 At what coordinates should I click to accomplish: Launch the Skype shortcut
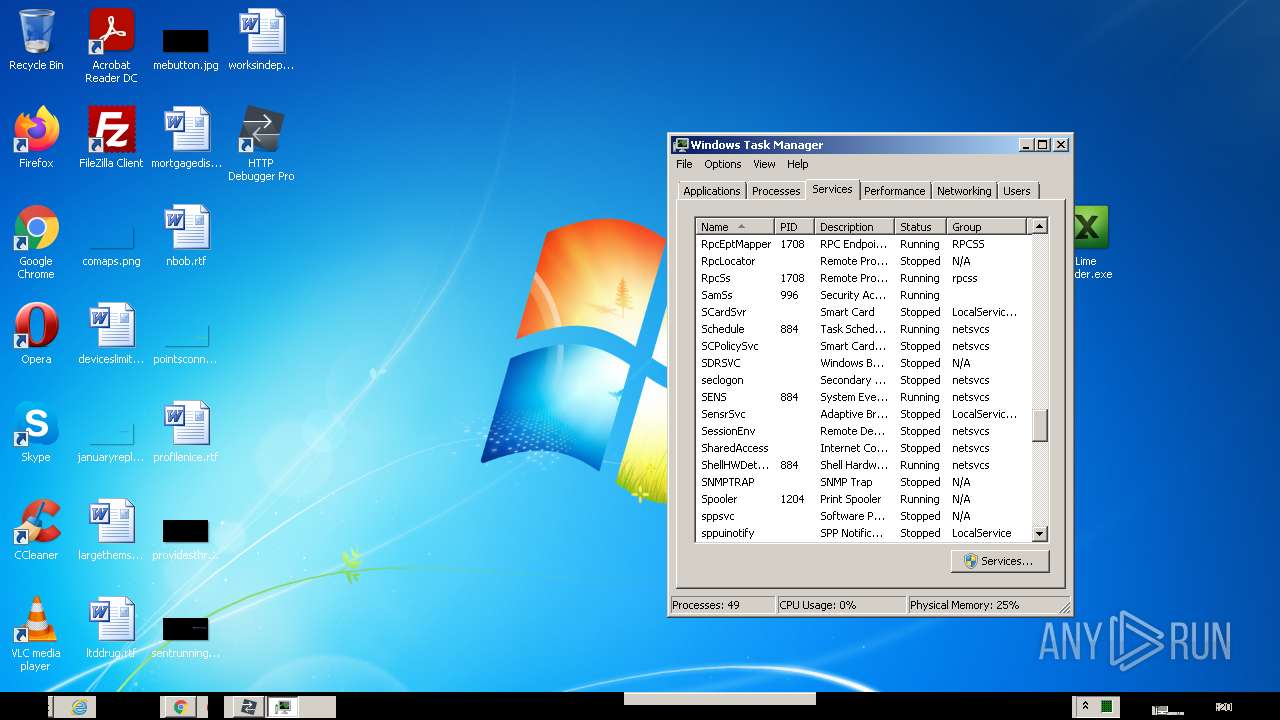[x=36, y=432]
